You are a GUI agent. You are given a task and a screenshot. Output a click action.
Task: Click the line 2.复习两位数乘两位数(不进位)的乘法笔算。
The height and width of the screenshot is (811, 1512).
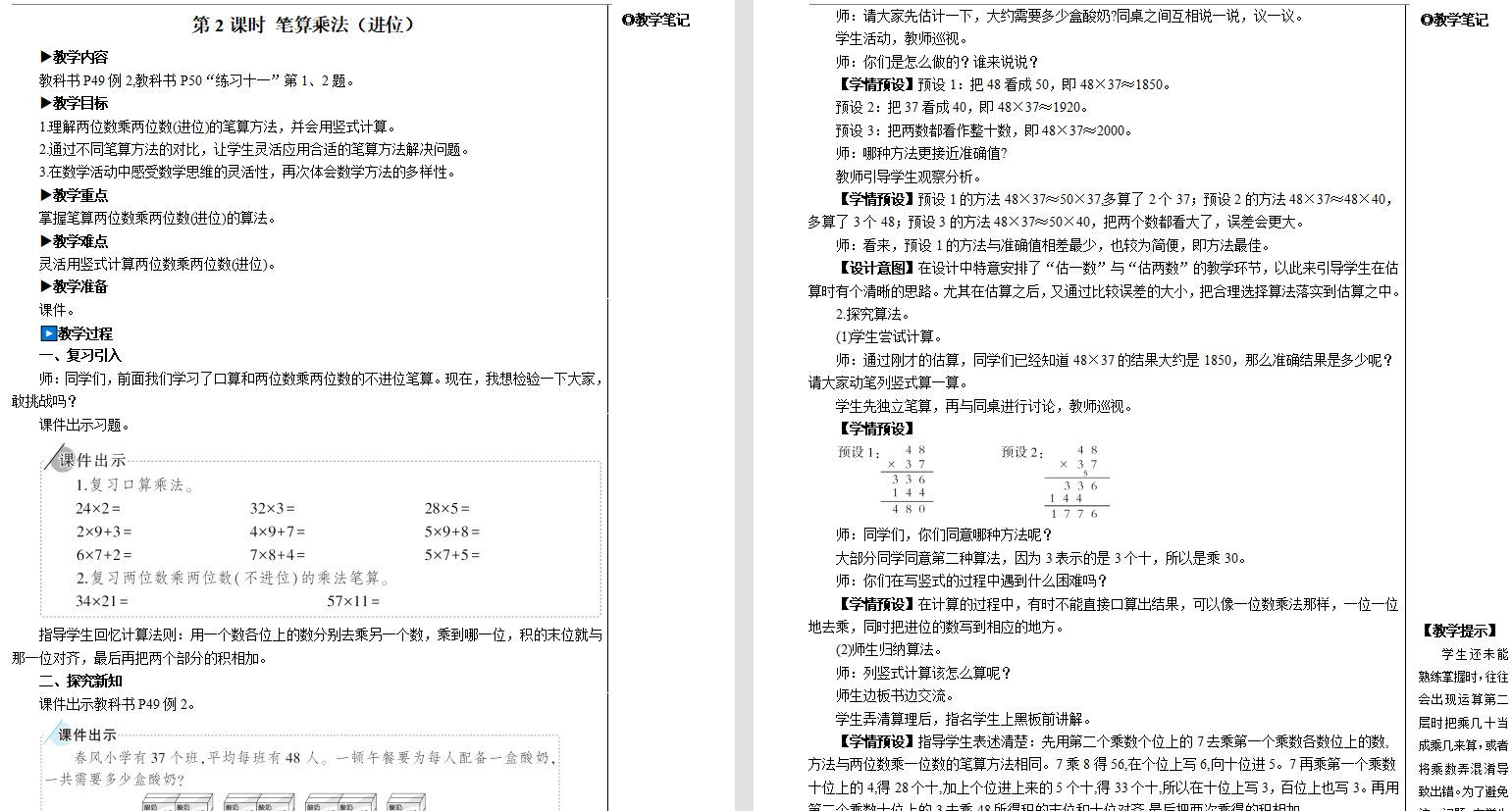(235, 578)
